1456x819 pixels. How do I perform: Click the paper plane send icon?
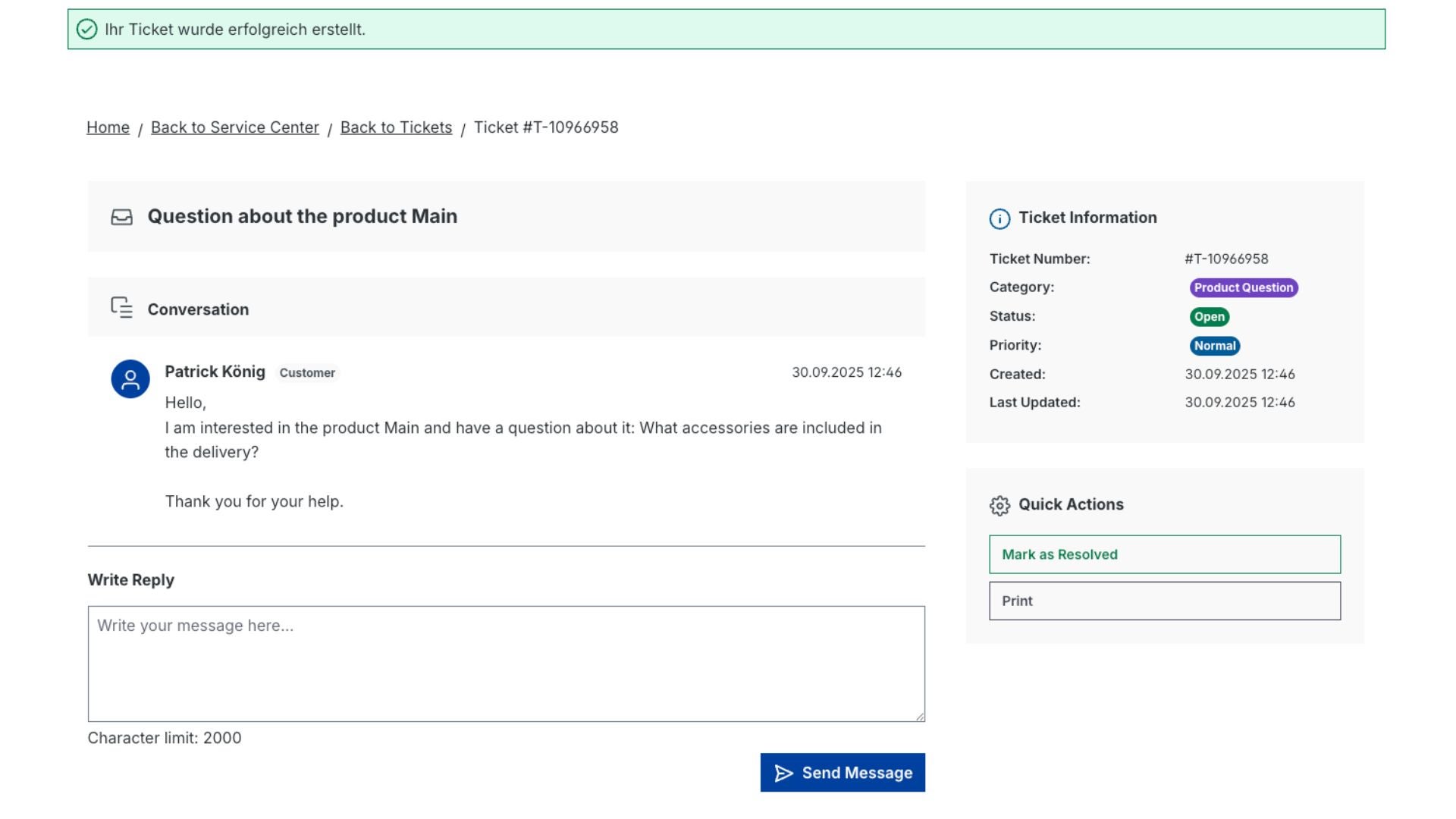click(x=783, y=773)
